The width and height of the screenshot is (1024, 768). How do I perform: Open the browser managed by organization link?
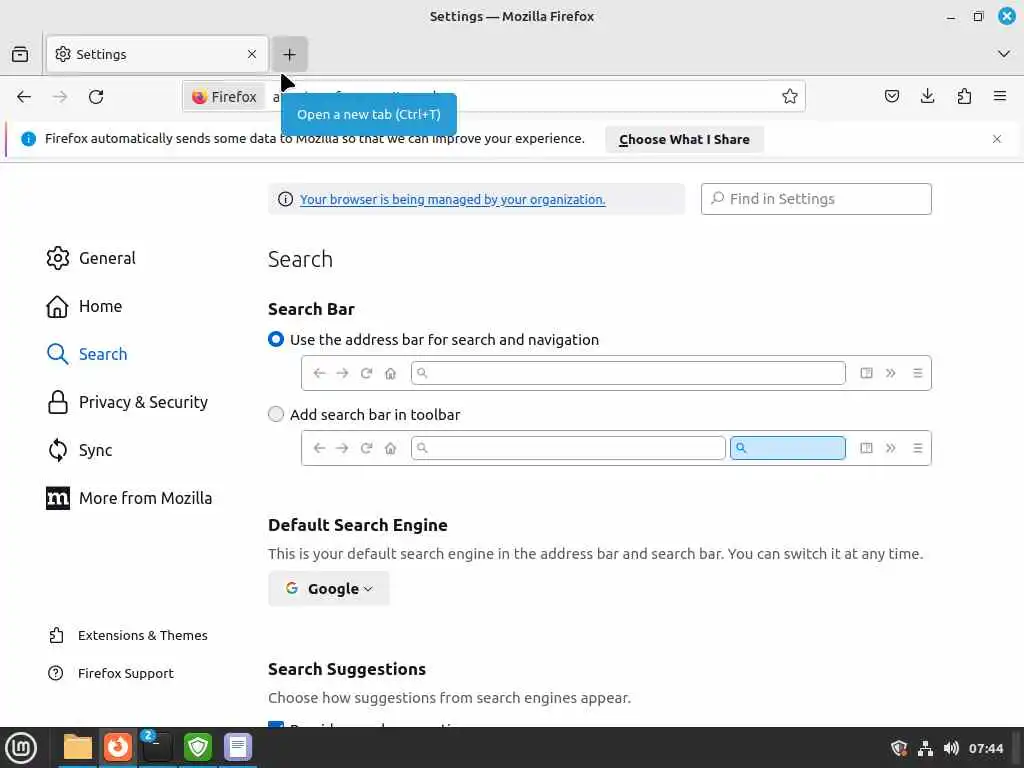click(452, 199)
